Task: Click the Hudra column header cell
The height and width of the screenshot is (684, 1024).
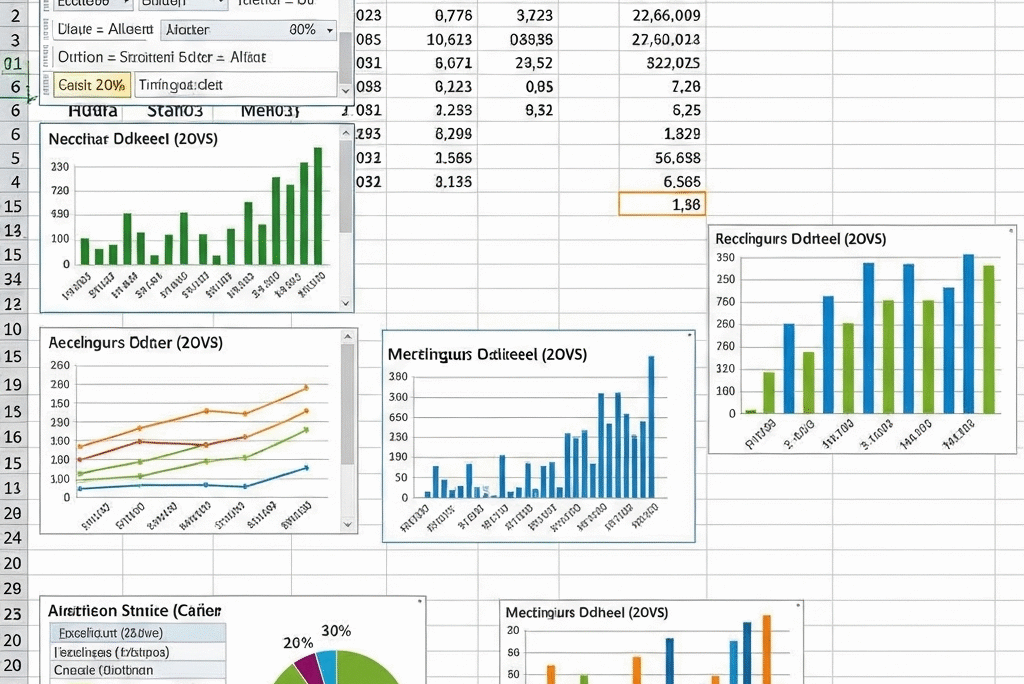Action: pyautogui.click(x=93, y=110)
